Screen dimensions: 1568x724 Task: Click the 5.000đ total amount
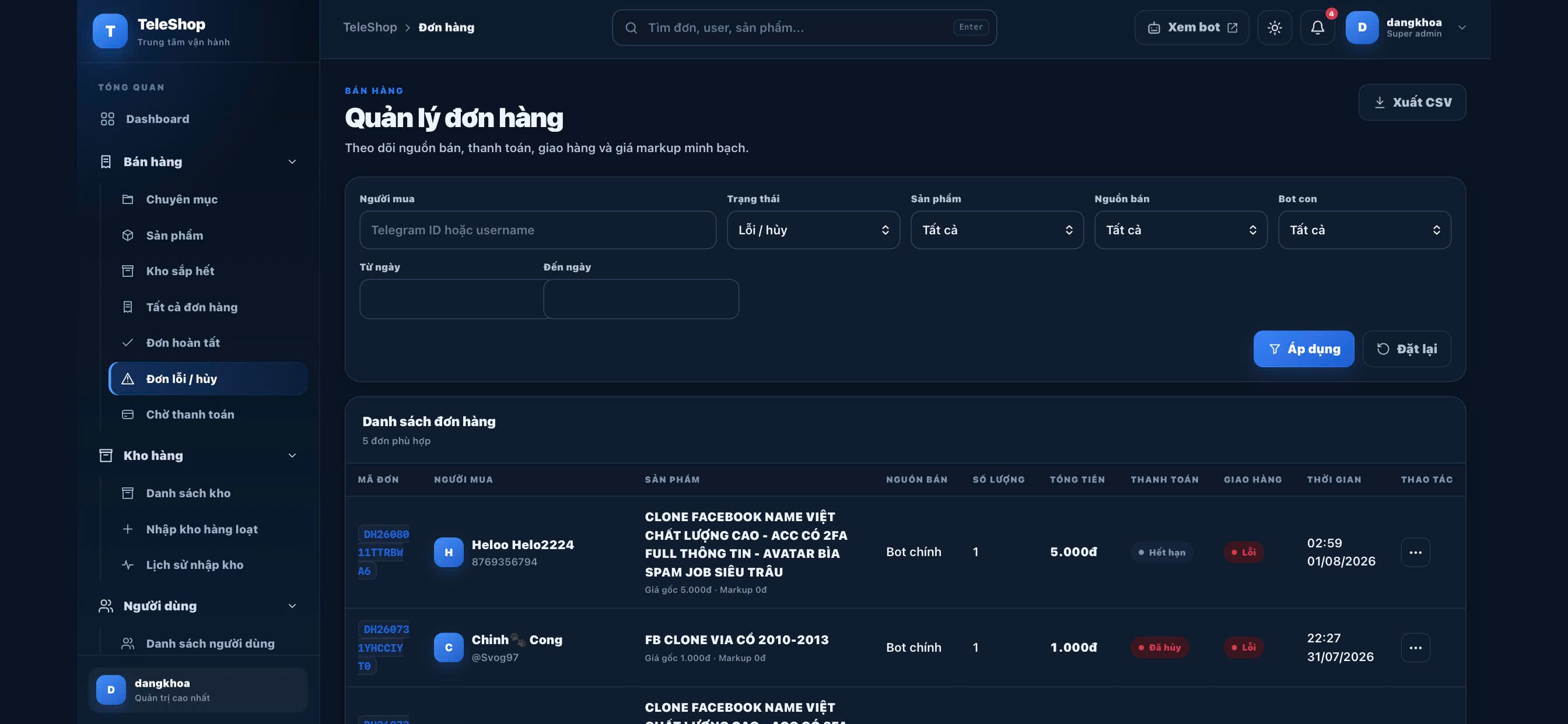(x=1074, y=552)
